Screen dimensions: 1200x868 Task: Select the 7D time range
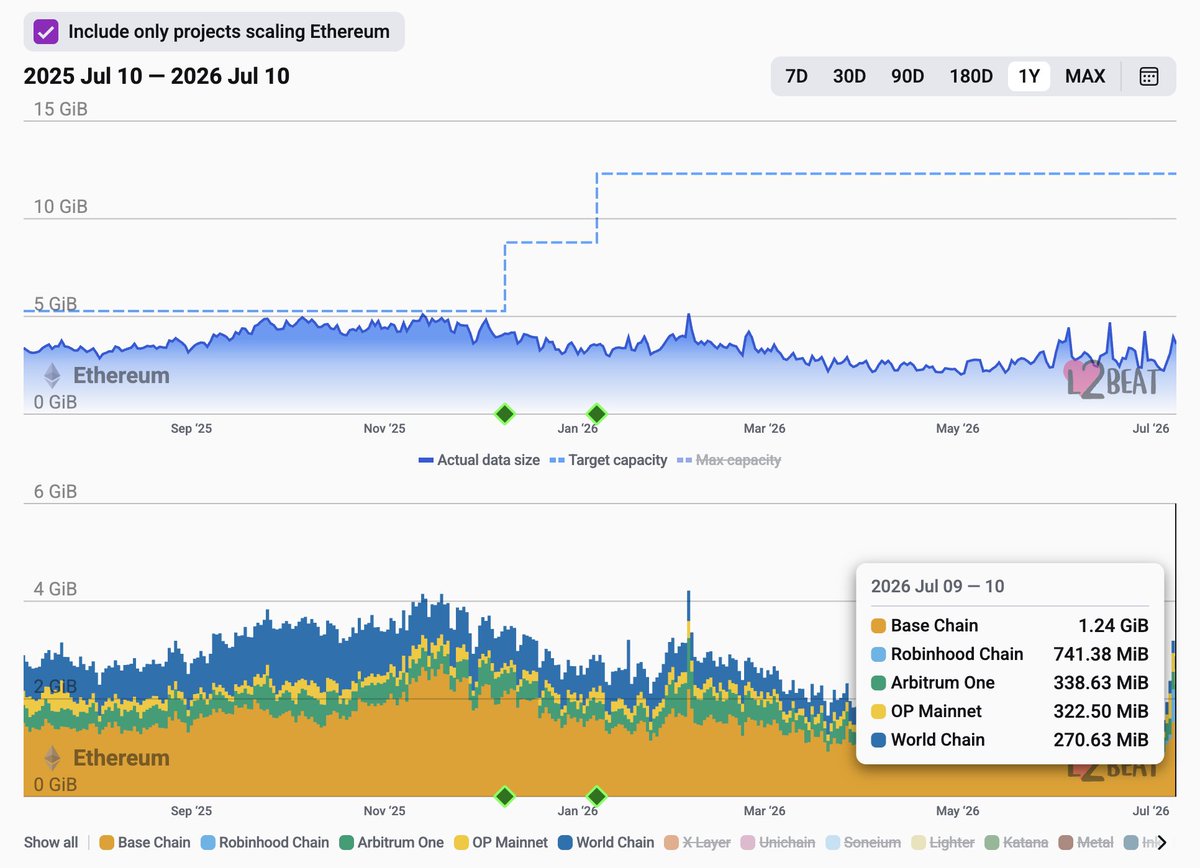(x=796, y=76)
